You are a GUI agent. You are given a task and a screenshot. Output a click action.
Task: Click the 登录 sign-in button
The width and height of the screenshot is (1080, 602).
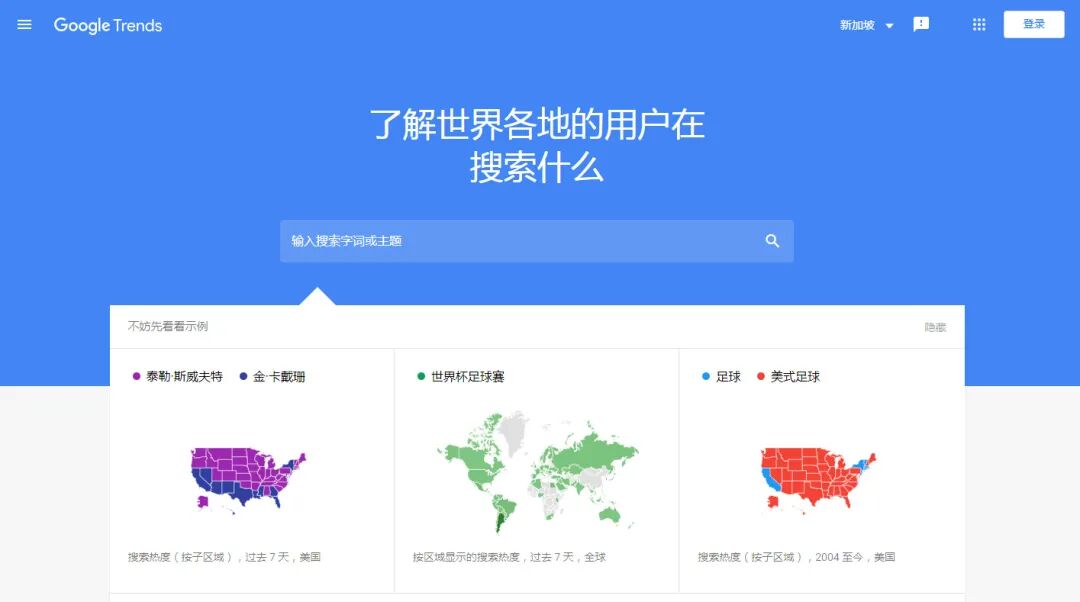point(1034,23)
